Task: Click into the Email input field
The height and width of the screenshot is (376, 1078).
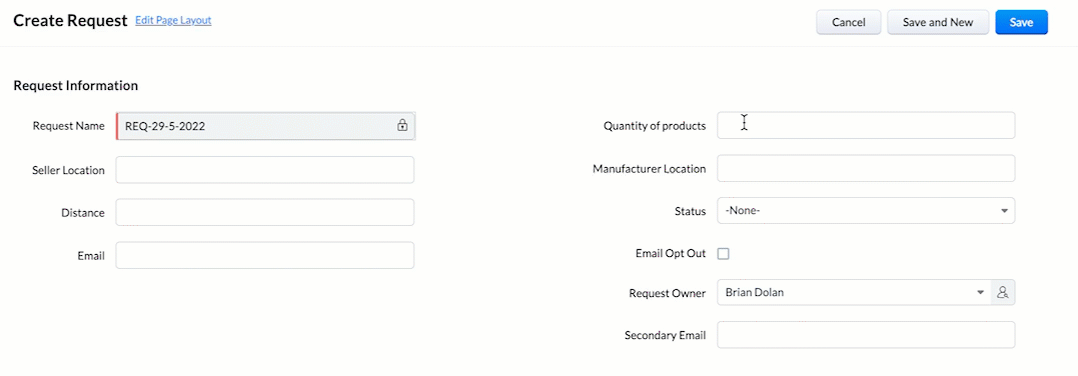Action: 265,255
